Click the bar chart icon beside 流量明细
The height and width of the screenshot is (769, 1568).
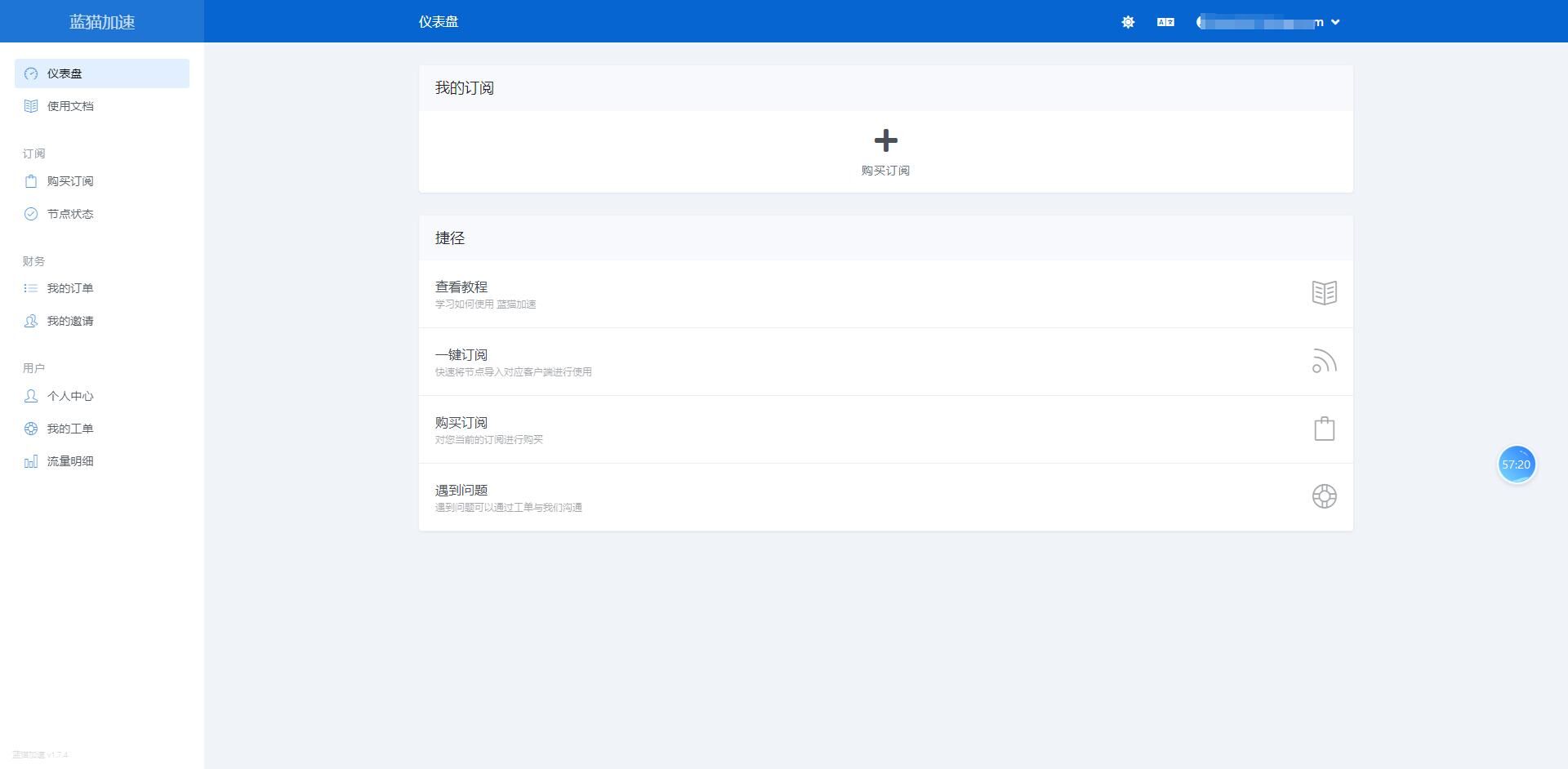pos(31,461)
